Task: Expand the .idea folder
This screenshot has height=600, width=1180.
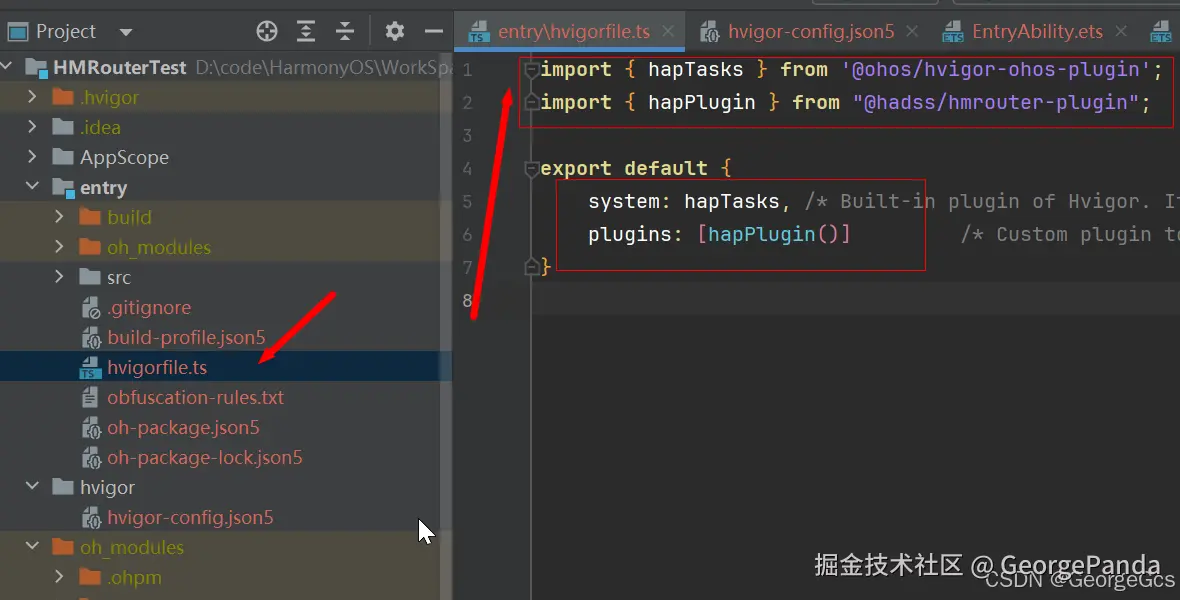Action: [32, 126]
